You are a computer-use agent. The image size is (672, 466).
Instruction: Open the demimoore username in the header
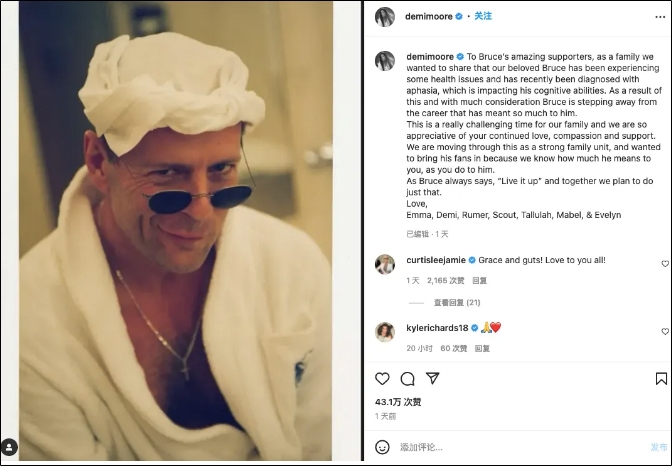click(x=429, y=16)
